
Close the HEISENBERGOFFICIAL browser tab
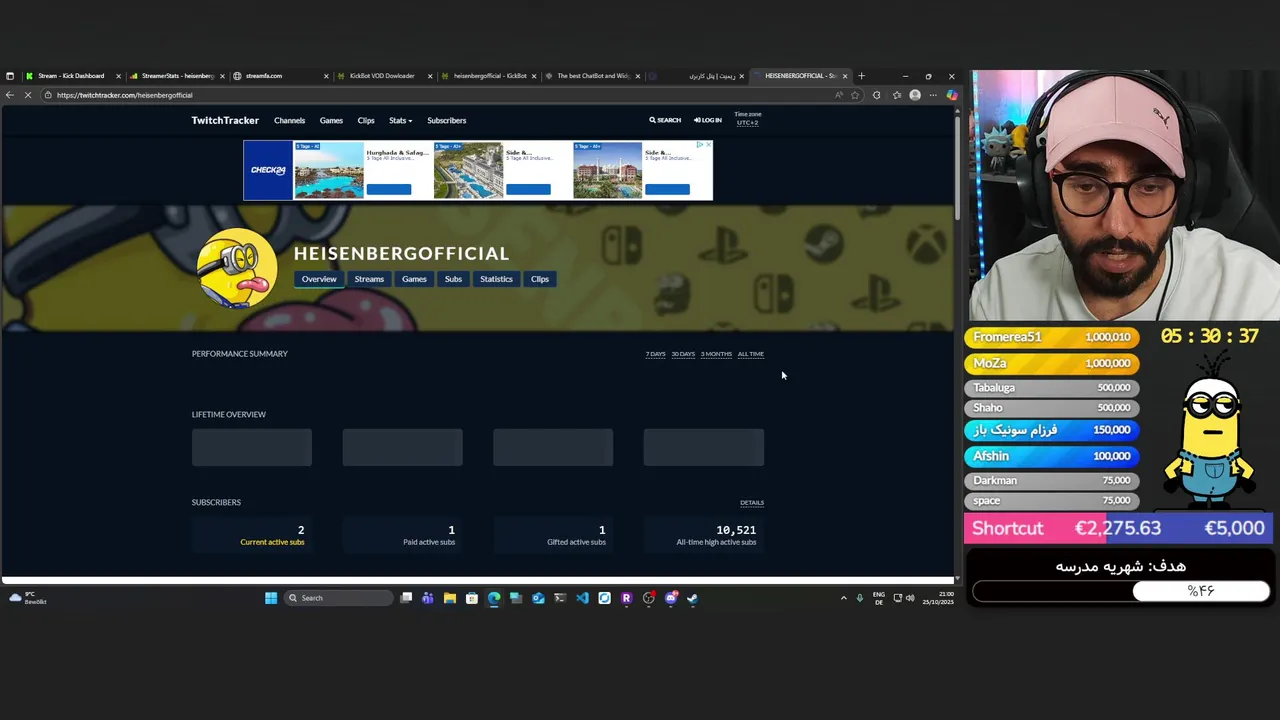[845, 76]
